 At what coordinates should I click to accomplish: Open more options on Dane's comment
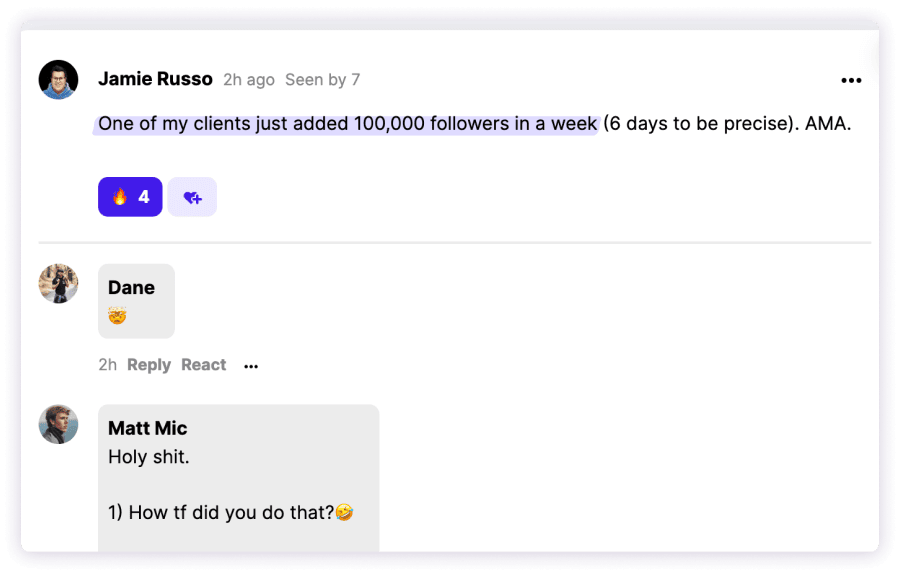tap(251, 366)
